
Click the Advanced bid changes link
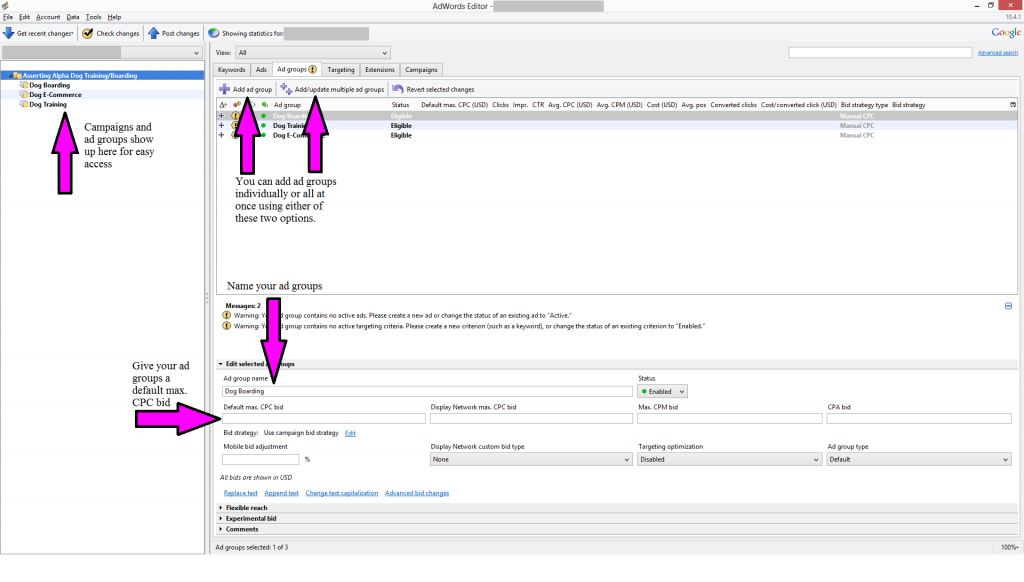[417, 493]
